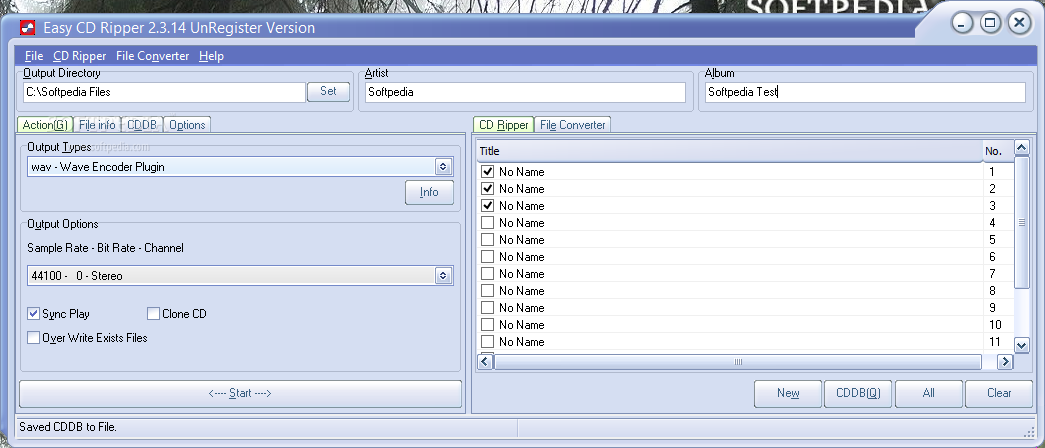Select the CD Ripper panel tab
Image resolution: width=1045 pixels, height=448 pixels.
point(503,125)
